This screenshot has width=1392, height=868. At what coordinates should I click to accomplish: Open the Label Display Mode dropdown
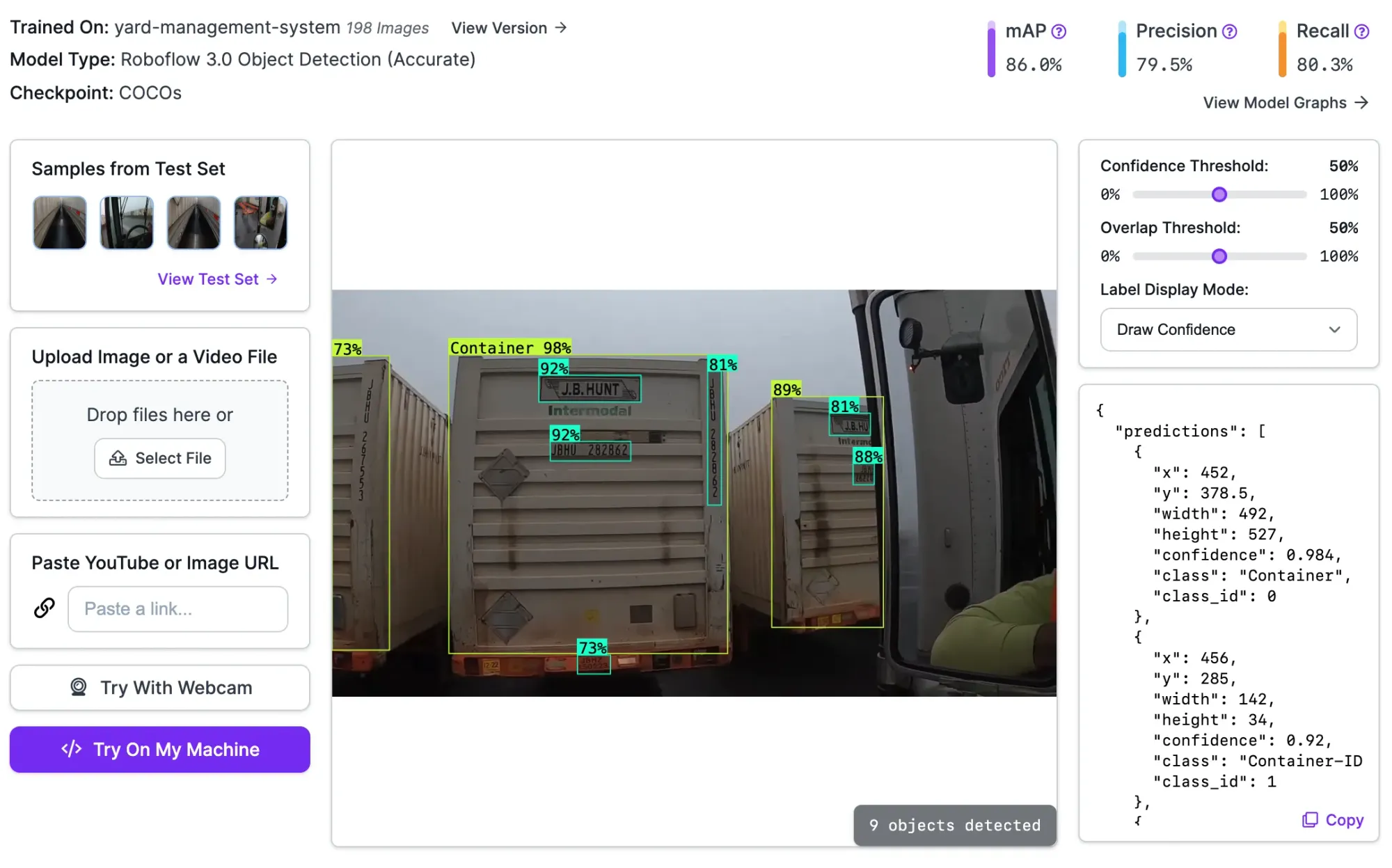1228,329
